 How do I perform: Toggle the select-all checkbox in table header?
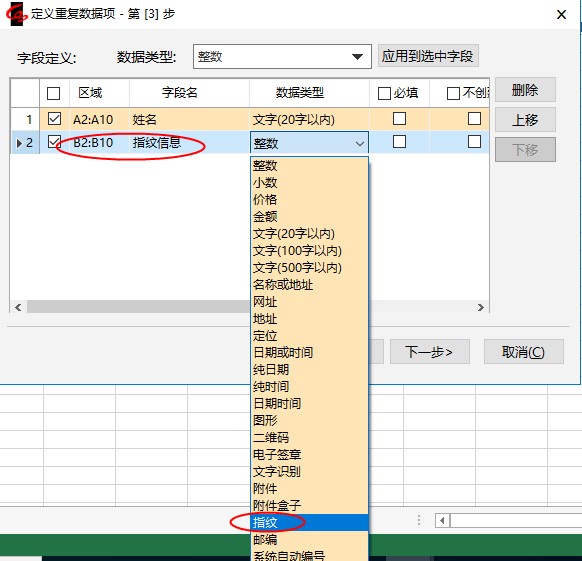tap(53, 93)
